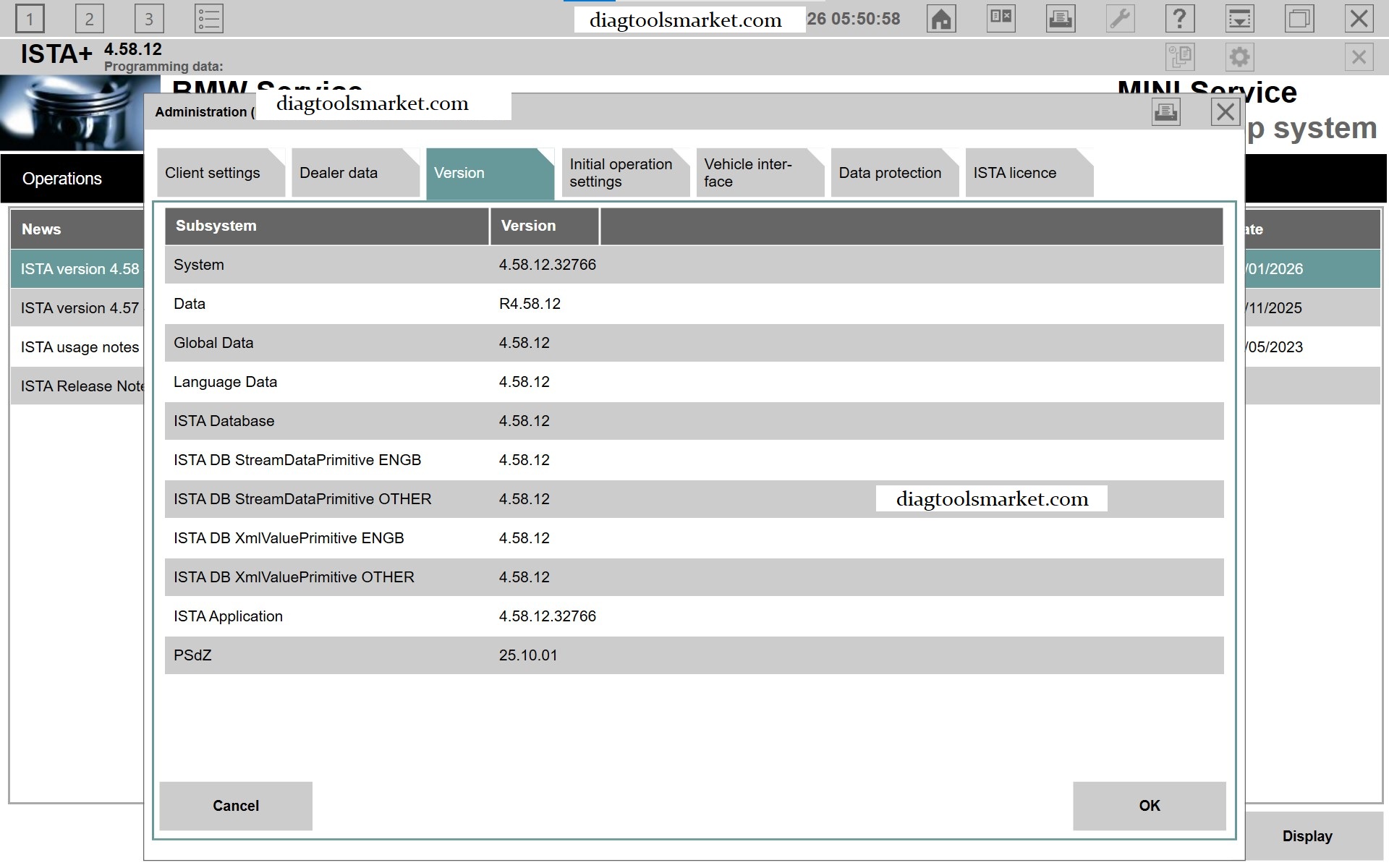Select diagnostic session slot 1
The image size is (1389, 868).
coord(30,19)
